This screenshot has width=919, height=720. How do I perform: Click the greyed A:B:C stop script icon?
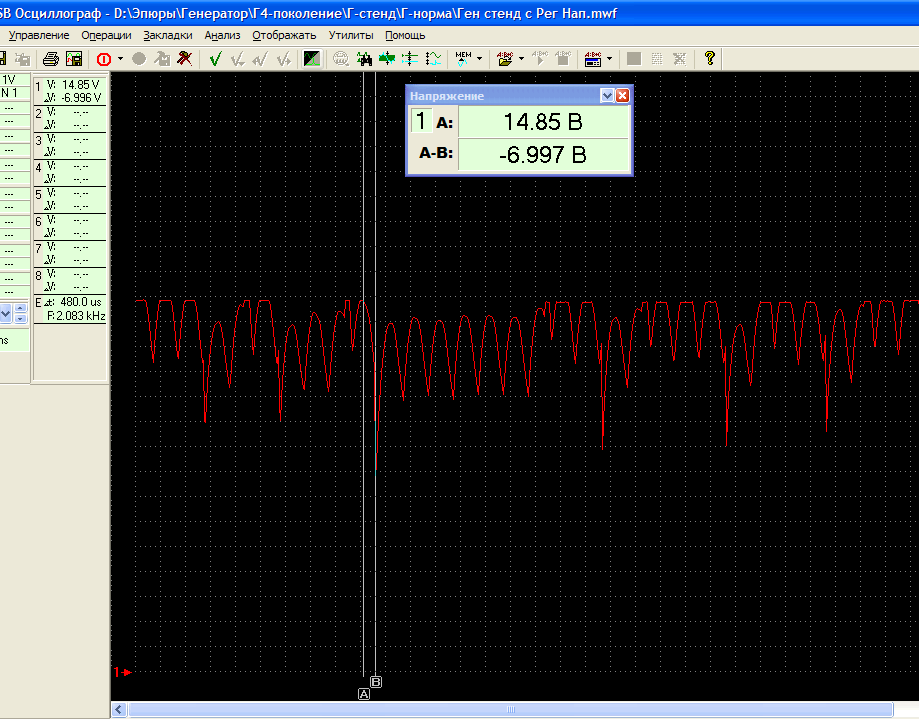coord(563,59)
